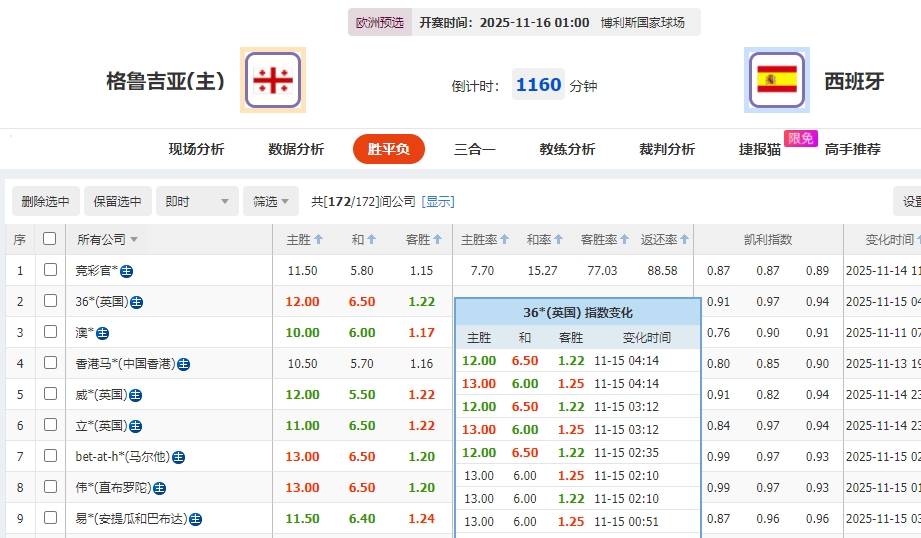Check the box for row 3 澳*

pyautogui.click(x=51, y=332)
